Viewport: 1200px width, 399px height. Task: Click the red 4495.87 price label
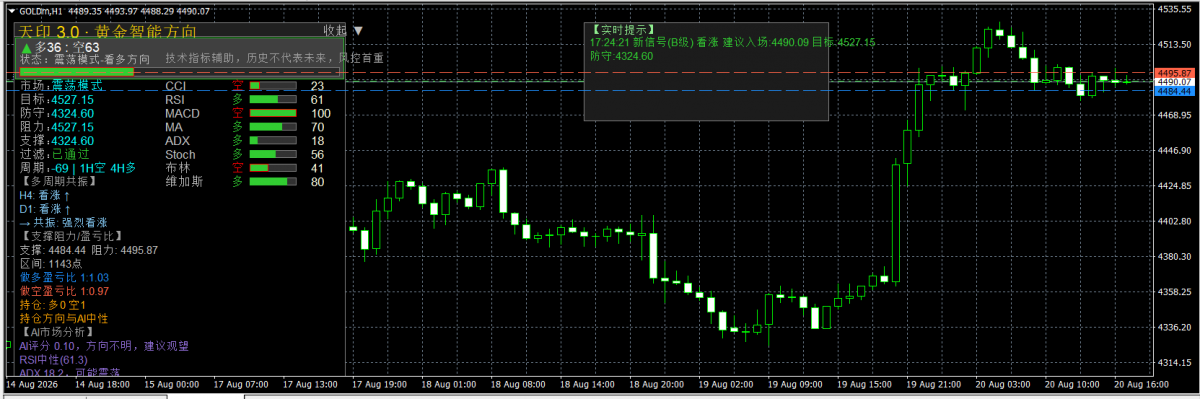pos(1173,73)
